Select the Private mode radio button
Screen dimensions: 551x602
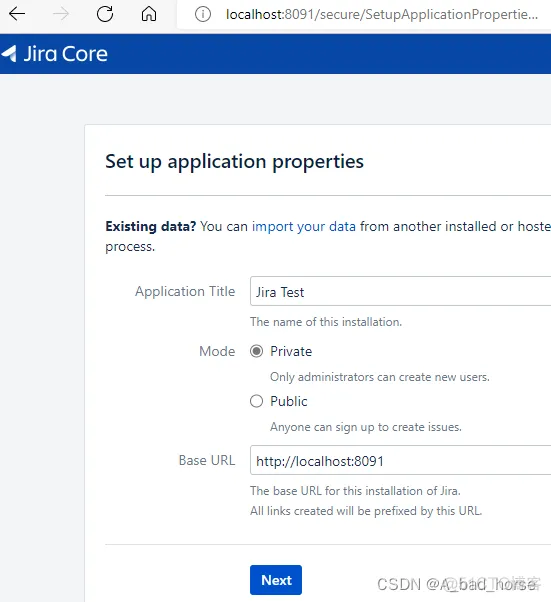pyautogui.click(x=256, y=351)
